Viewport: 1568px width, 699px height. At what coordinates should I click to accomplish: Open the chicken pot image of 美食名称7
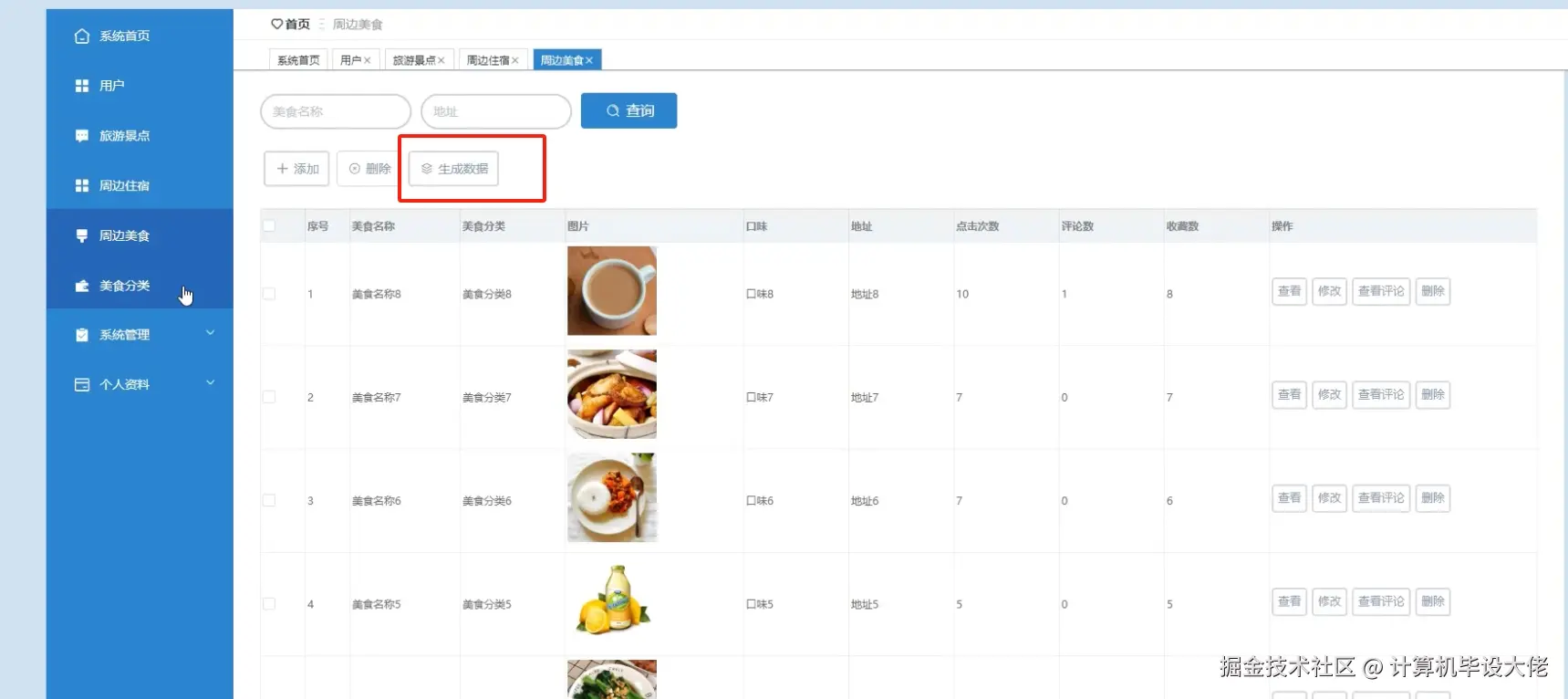click(x=612, y=394)
